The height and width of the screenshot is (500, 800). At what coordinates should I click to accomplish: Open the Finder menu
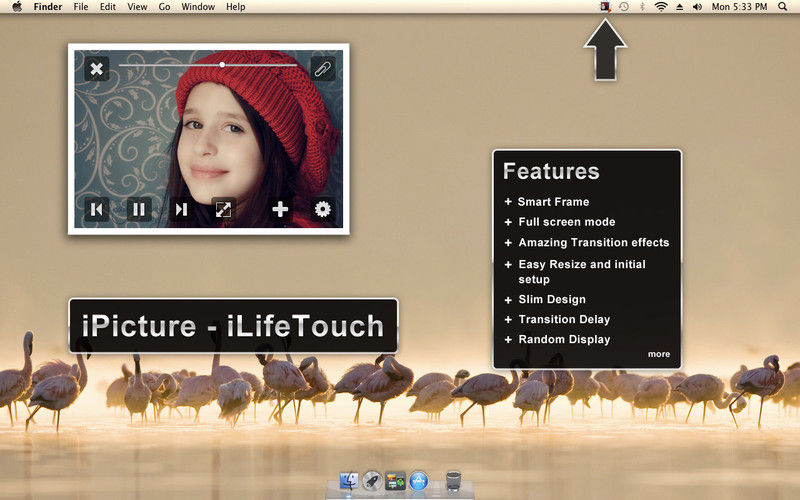point(48,7)
